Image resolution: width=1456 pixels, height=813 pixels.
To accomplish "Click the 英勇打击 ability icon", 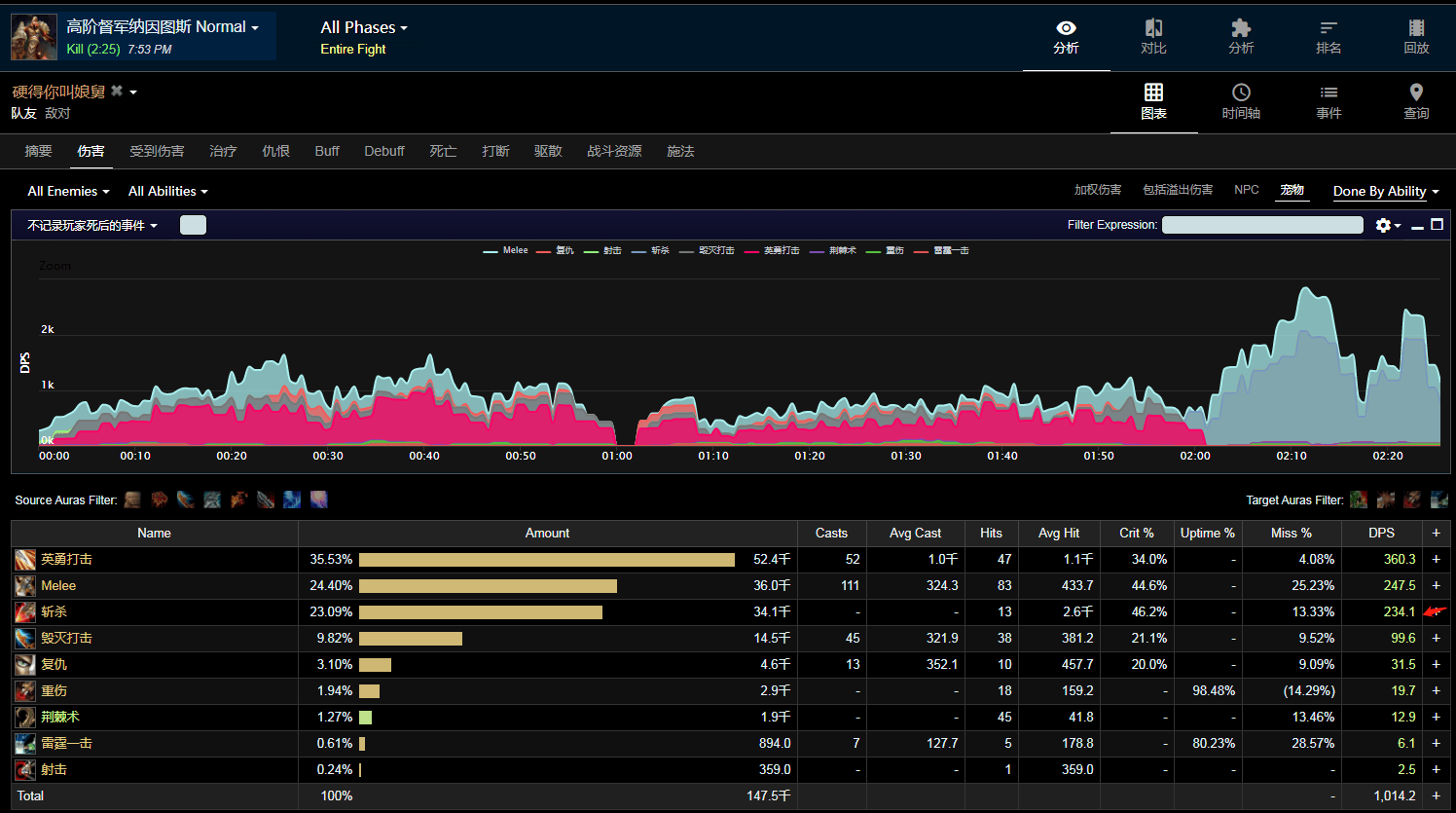I will tap(25, 560).
